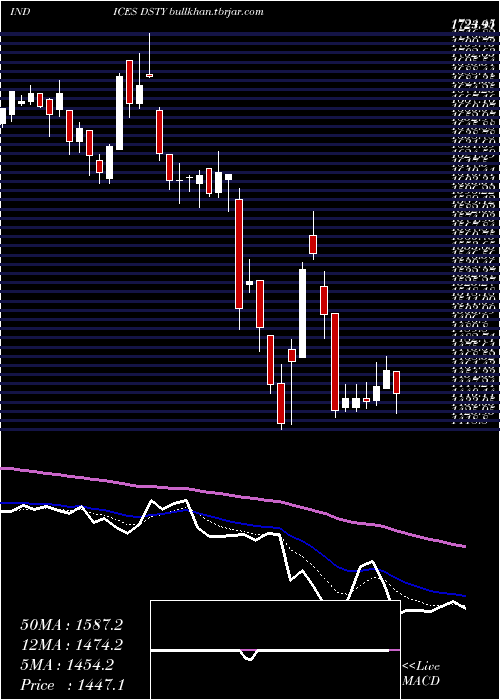The width and height of the screenshot is (500, 700).
Task: Click the 50MA : 1587.2 value
Action: coord(71,625)
